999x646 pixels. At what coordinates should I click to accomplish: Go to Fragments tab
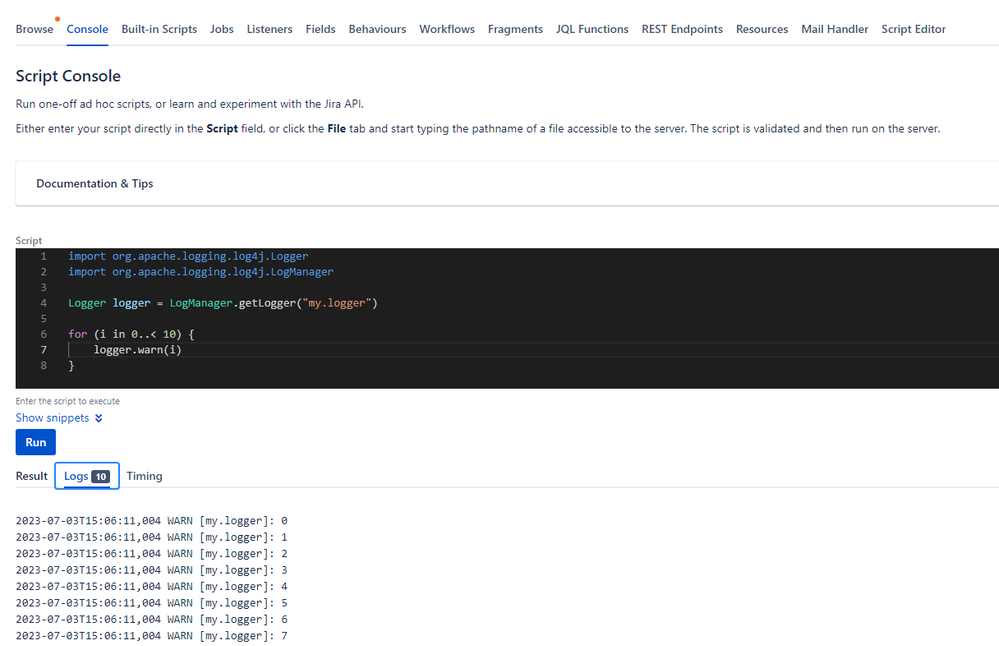(x=515, y=29)
